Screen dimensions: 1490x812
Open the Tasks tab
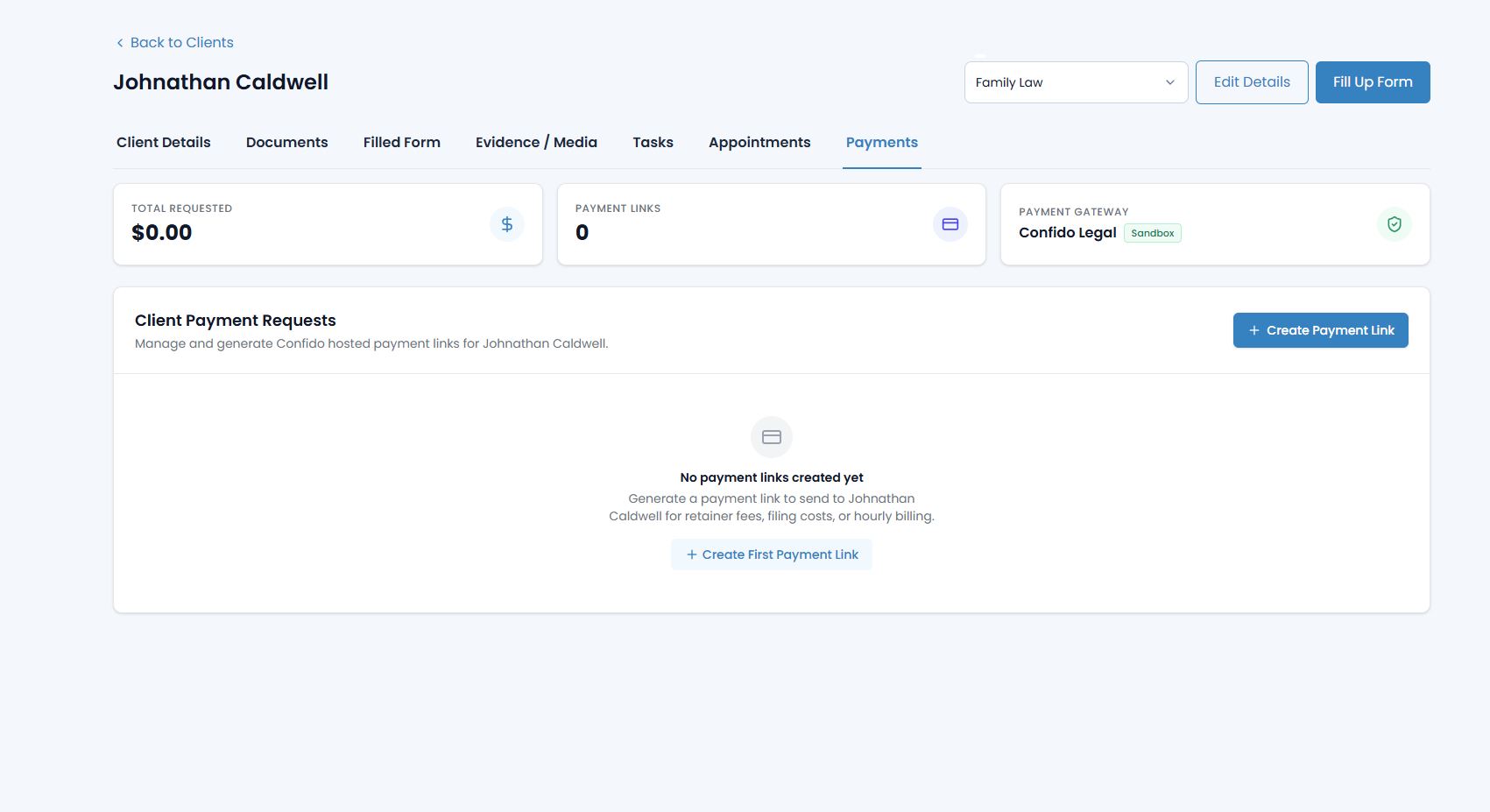point(653,142)
